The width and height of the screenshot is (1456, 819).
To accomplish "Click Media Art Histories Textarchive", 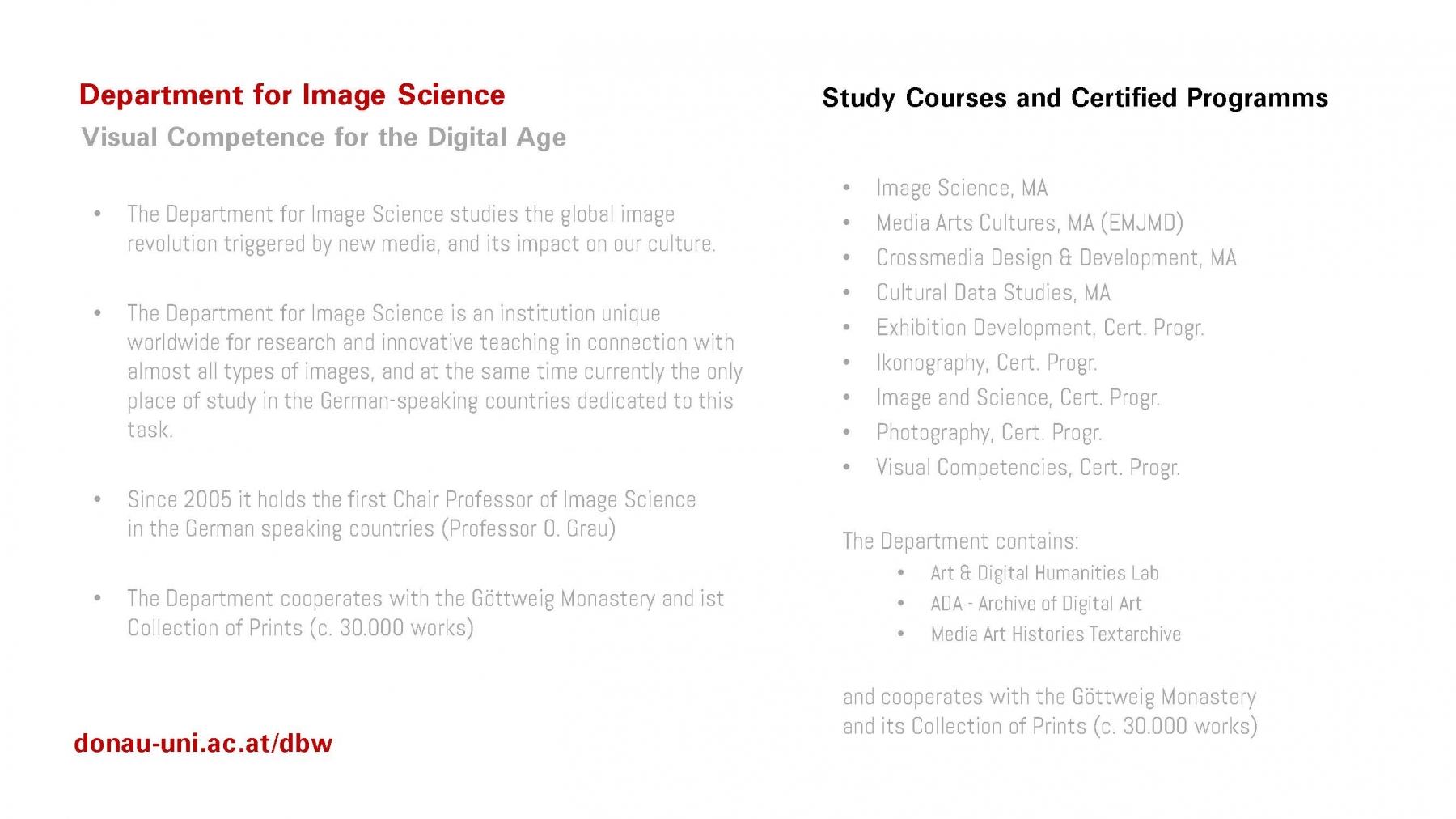I will [x=1056, y=634].
